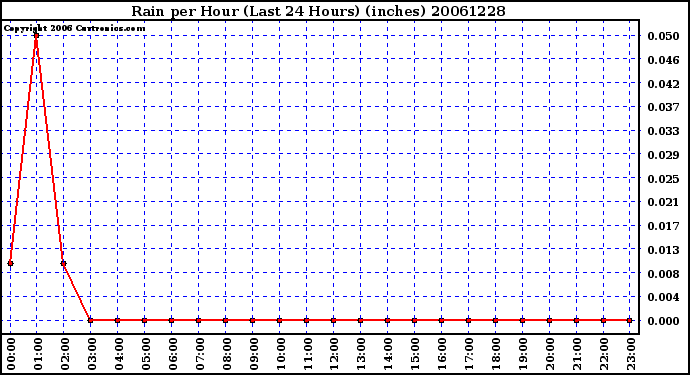The height and width of the screenshot is (375, 690).
Task: Click the data point at 00:00
Action: coord(11,264)
